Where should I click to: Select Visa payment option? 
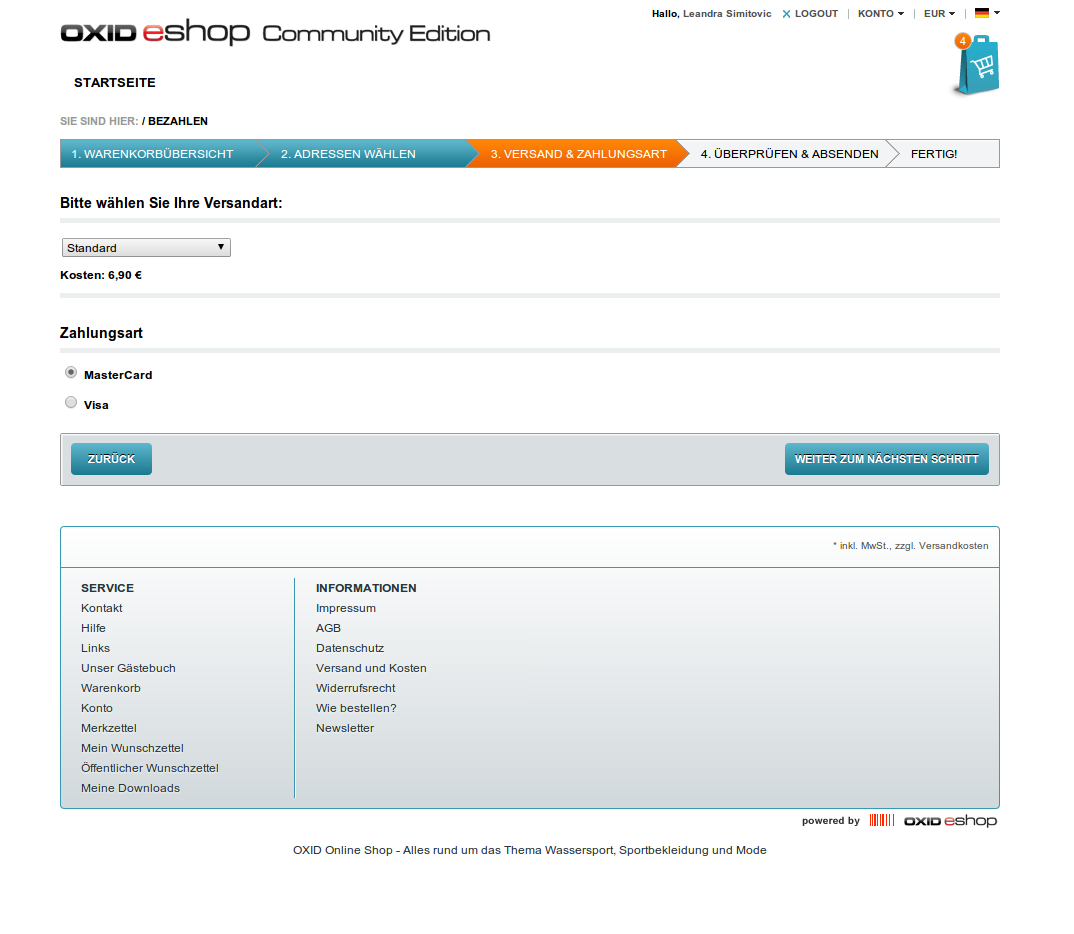click(x=71, y=403)
